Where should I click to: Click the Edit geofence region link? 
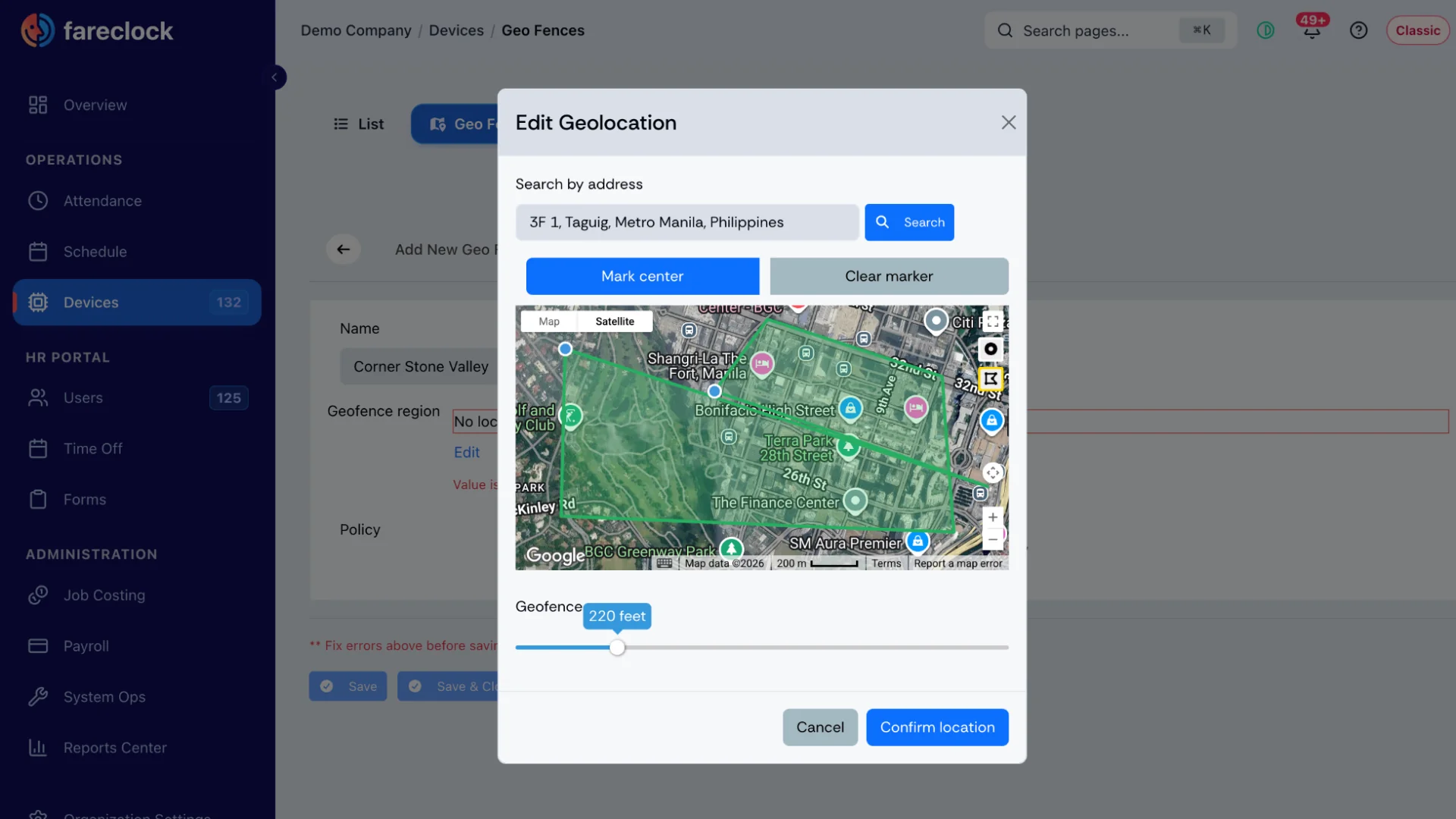tap(466, 453)
